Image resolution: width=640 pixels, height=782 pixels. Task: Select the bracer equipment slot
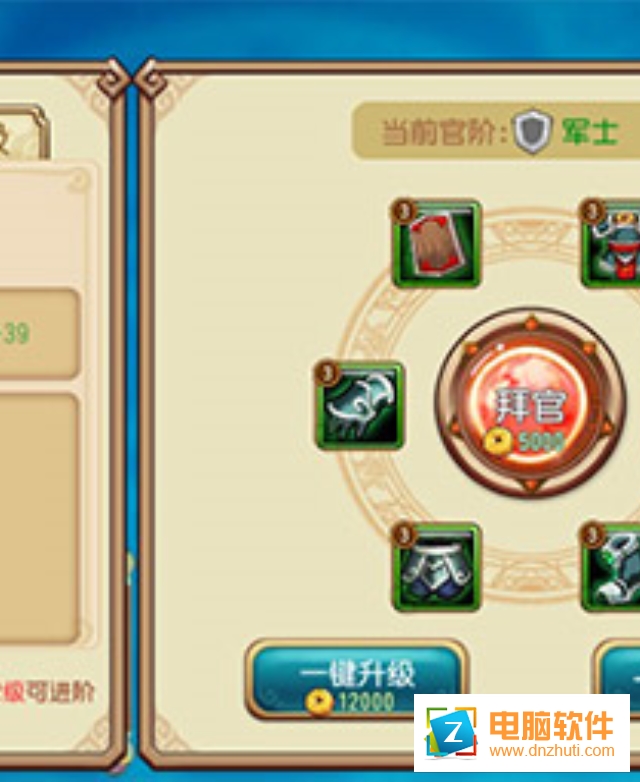pos(360,405)
